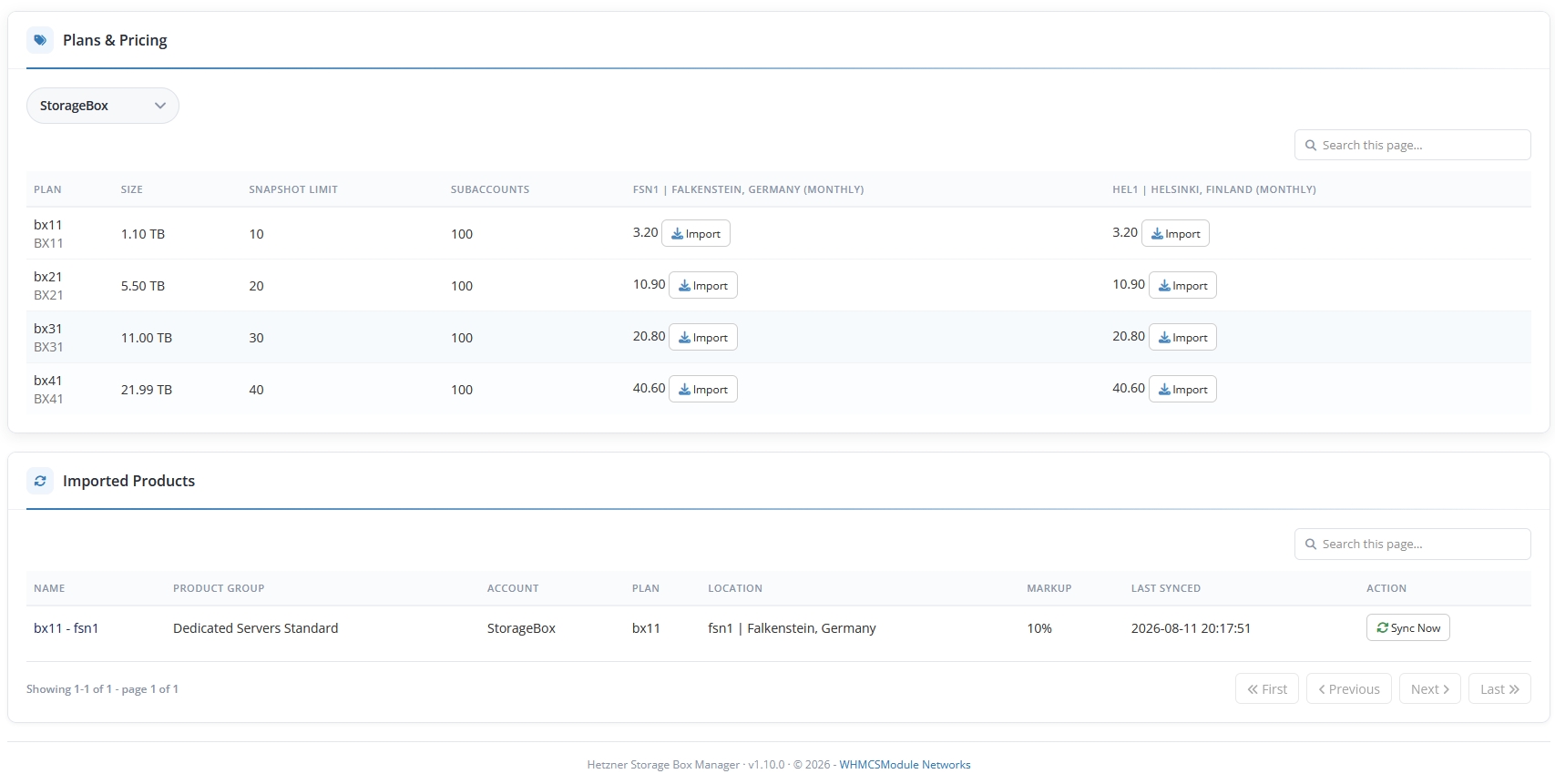The image size is (1555, 784).
Task: Click snapshot limit 20 cell
Action: coord(256,286)
